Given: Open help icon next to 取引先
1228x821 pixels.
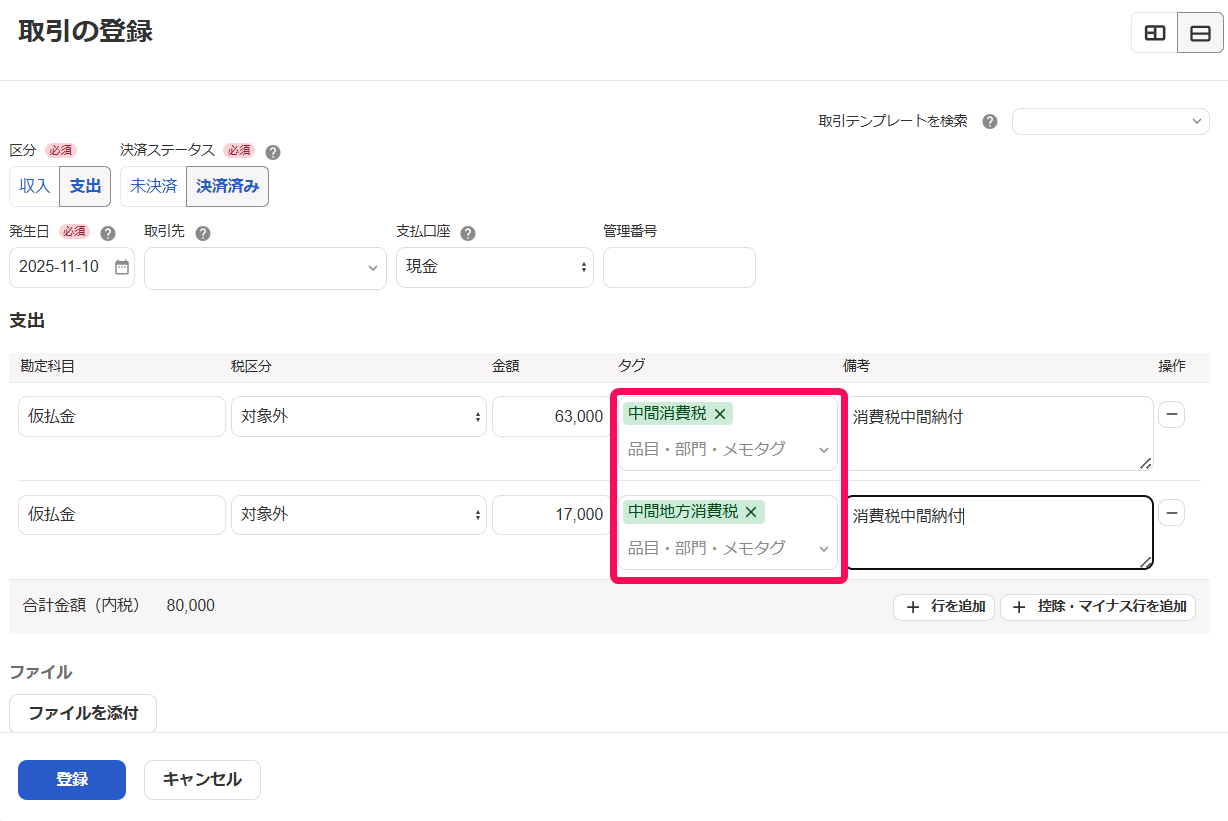Looking at the screenshot, I should 203,233.
